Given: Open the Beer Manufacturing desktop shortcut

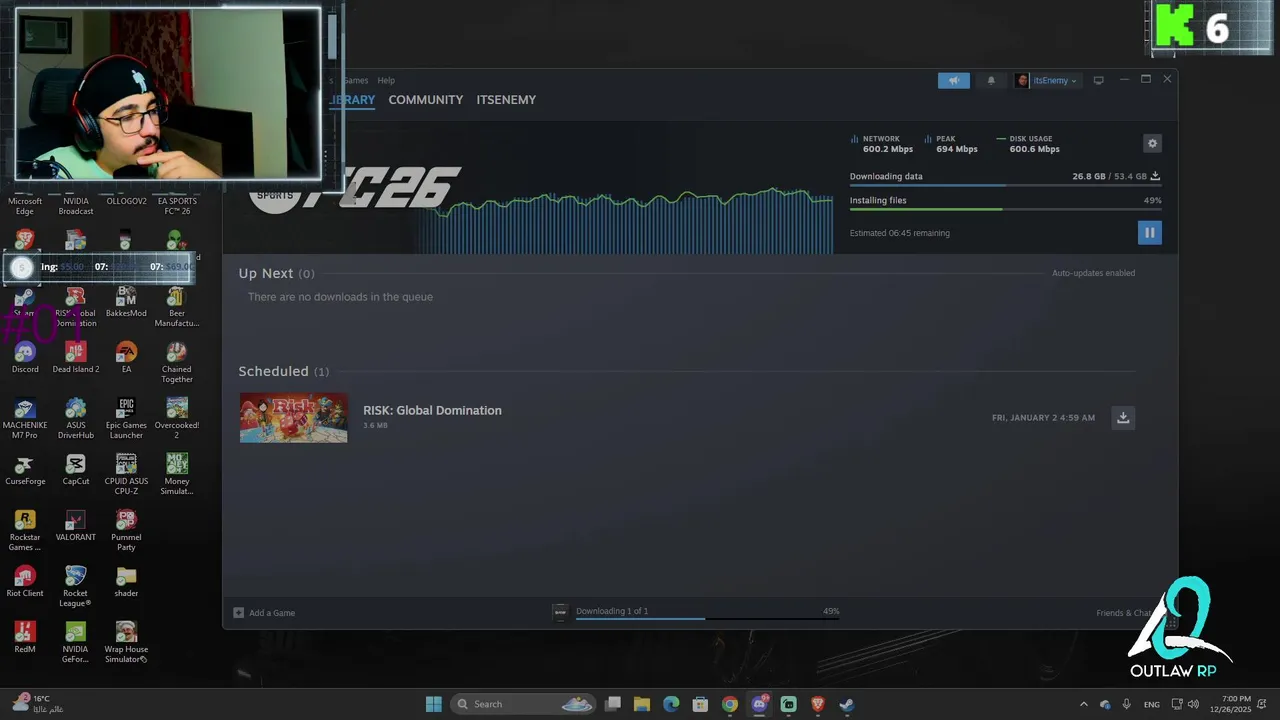Looking at the screenshot, I should pyautogui.click(x=177, y=306).
